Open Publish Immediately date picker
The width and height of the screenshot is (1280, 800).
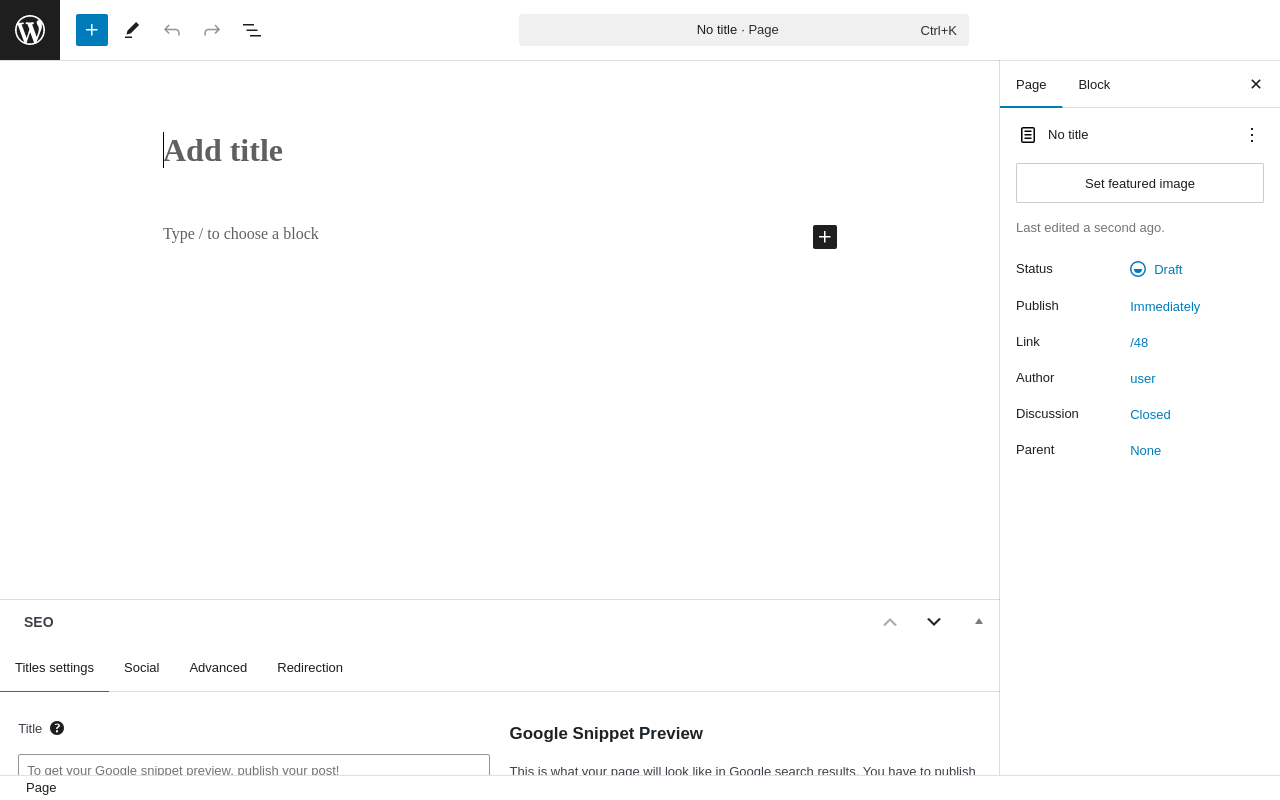[1165, 306]
